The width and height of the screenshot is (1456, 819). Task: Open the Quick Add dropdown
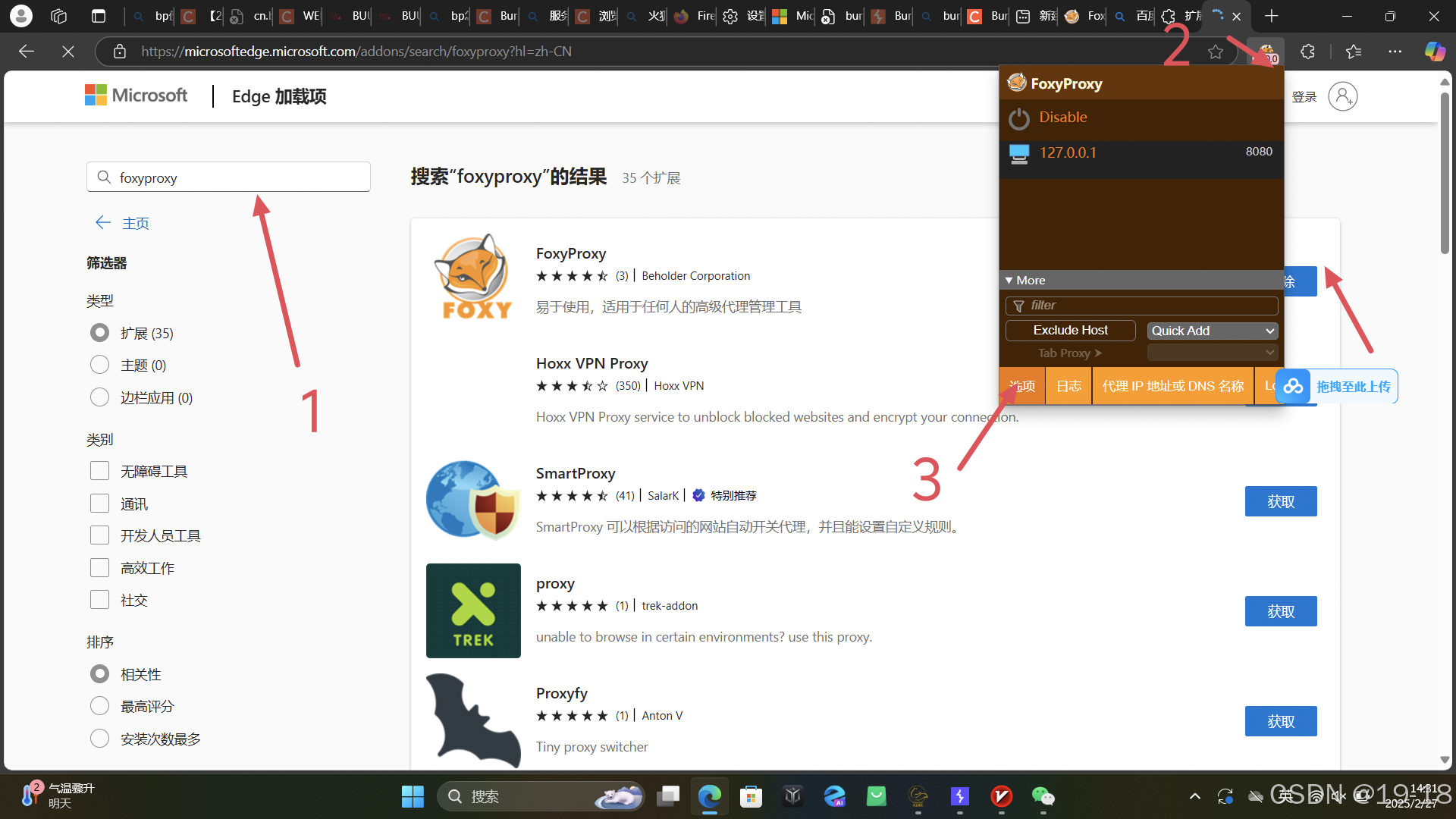point(1212,331)
